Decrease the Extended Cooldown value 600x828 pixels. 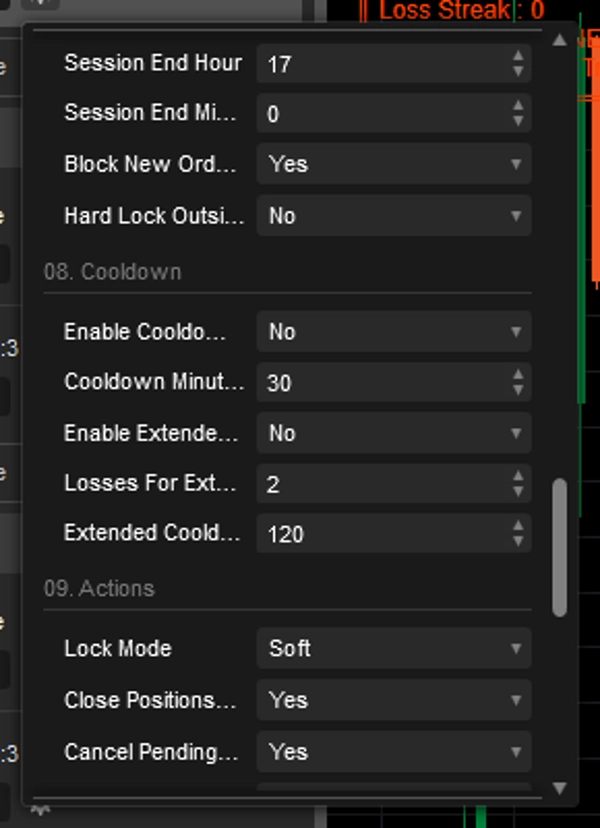click(518, 540)
